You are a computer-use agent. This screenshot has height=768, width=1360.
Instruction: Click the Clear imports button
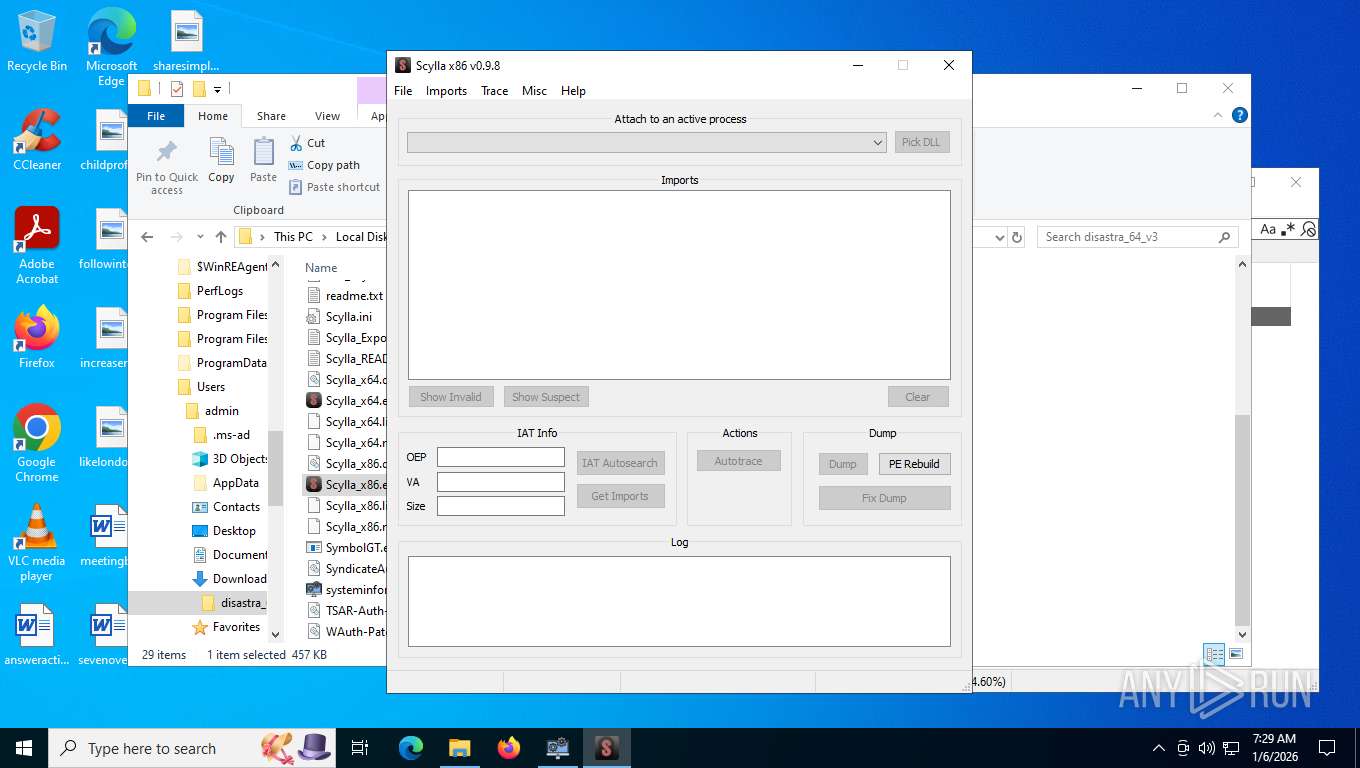tap(918, 397)
